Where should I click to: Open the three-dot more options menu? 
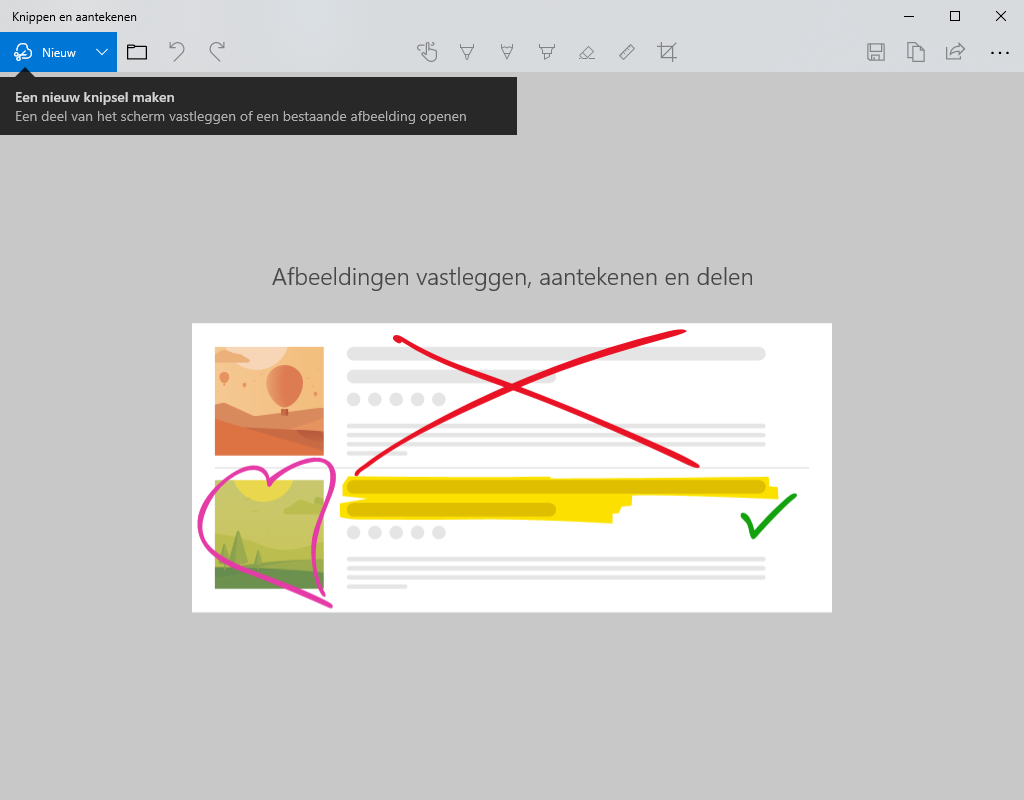(x=1000, y=52)
